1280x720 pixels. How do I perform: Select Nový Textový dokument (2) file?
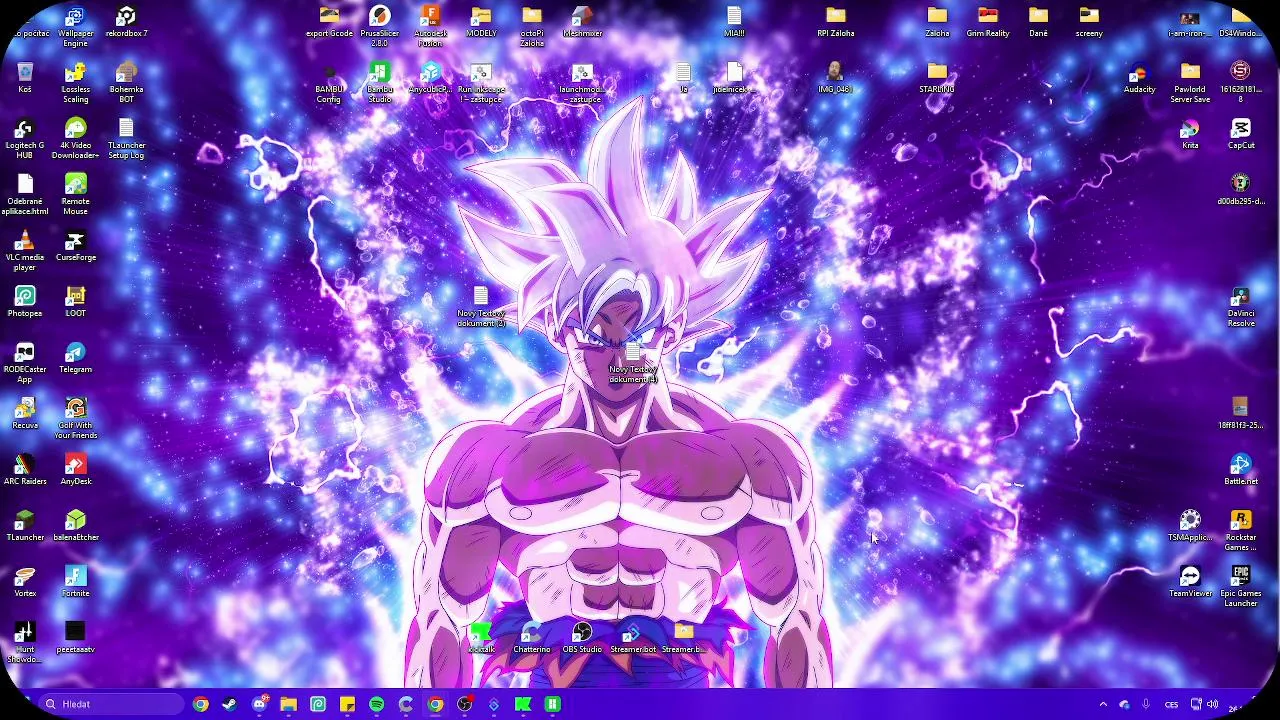tap(481, 307)
